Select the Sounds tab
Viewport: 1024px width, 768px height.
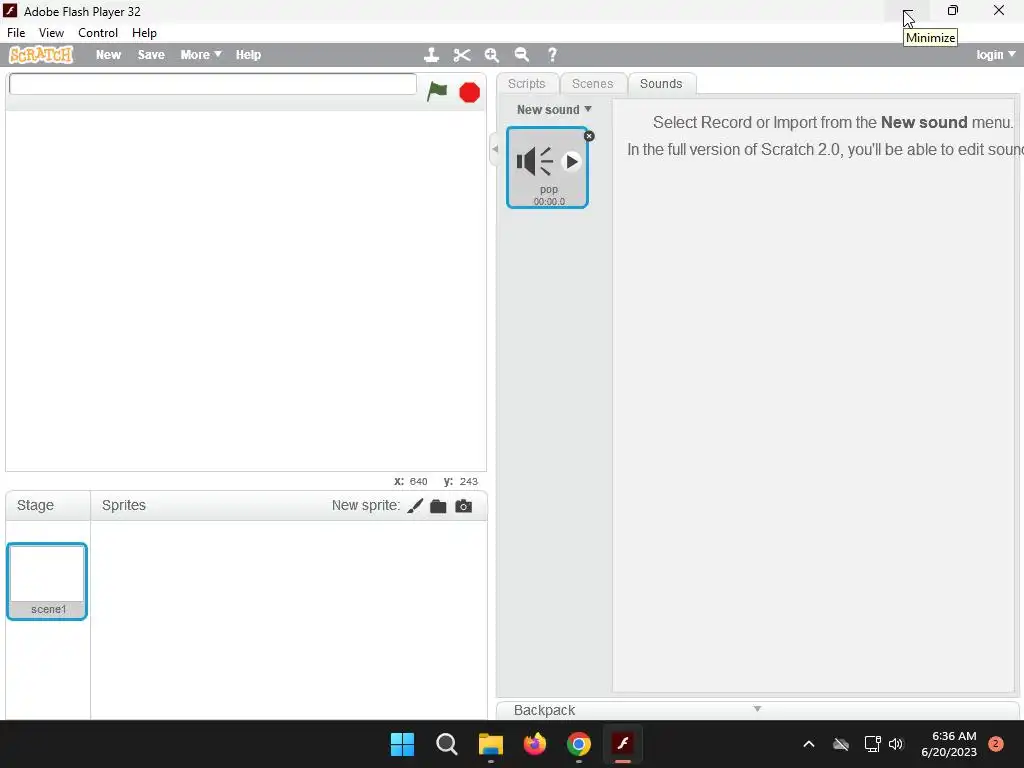point(661,84)
